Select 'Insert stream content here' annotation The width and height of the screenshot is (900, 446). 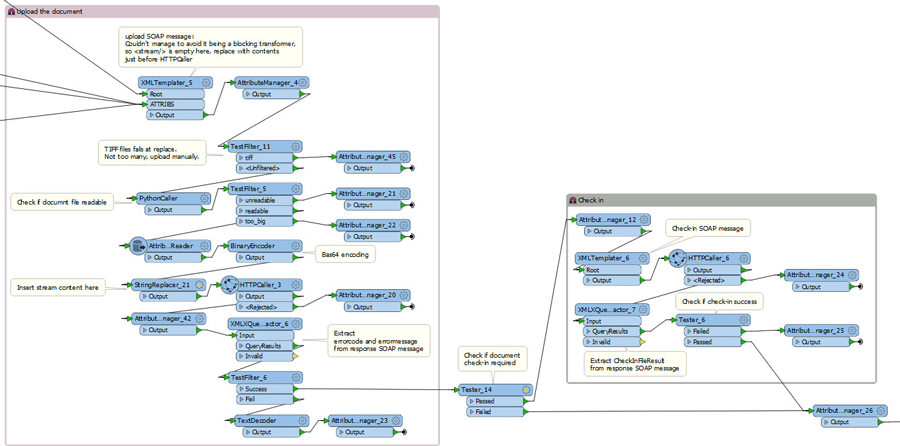click(x=58, y=288)
